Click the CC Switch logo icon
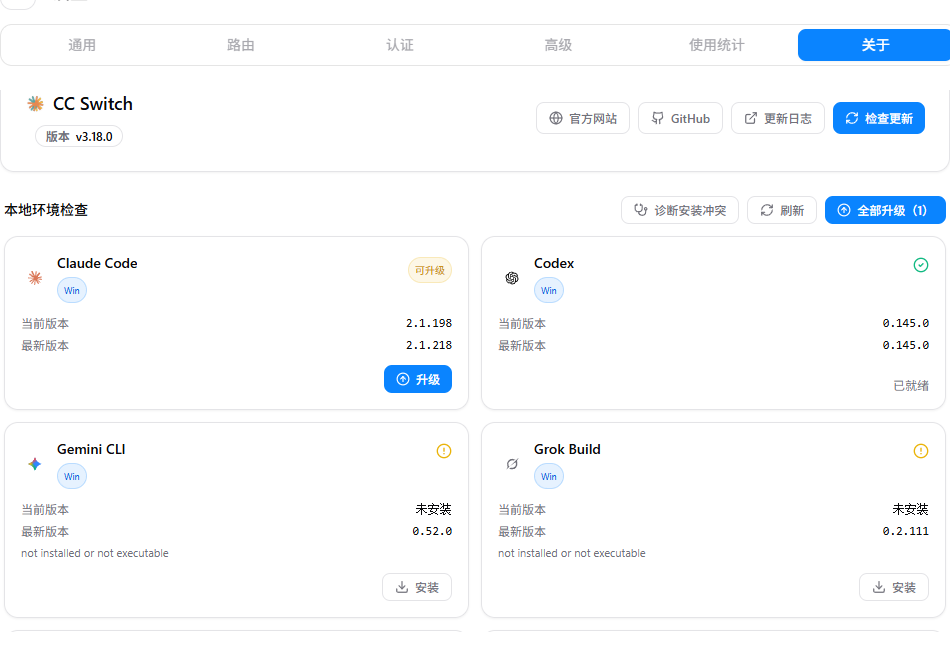 coord(36,104)
